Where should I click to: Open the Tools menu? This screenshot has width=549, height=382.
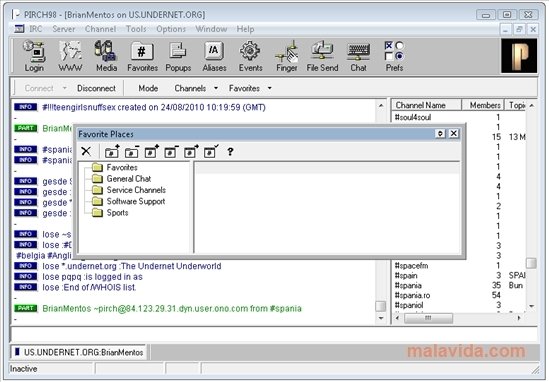point(136,29)
